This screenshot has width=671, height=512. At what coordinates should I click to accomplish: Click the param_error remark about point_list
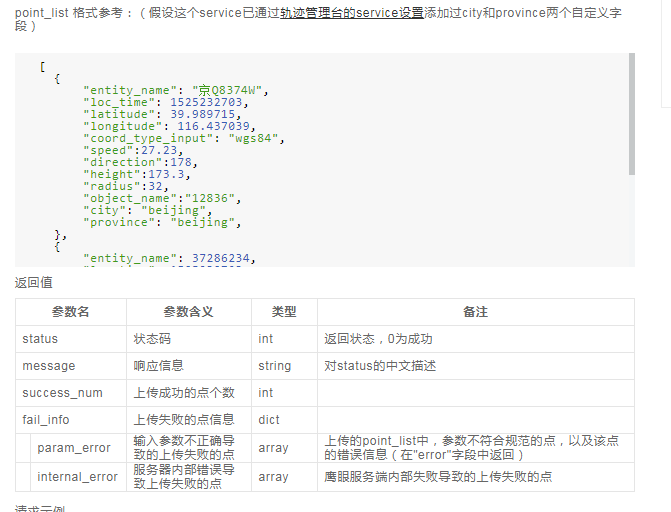coord(476,448)
